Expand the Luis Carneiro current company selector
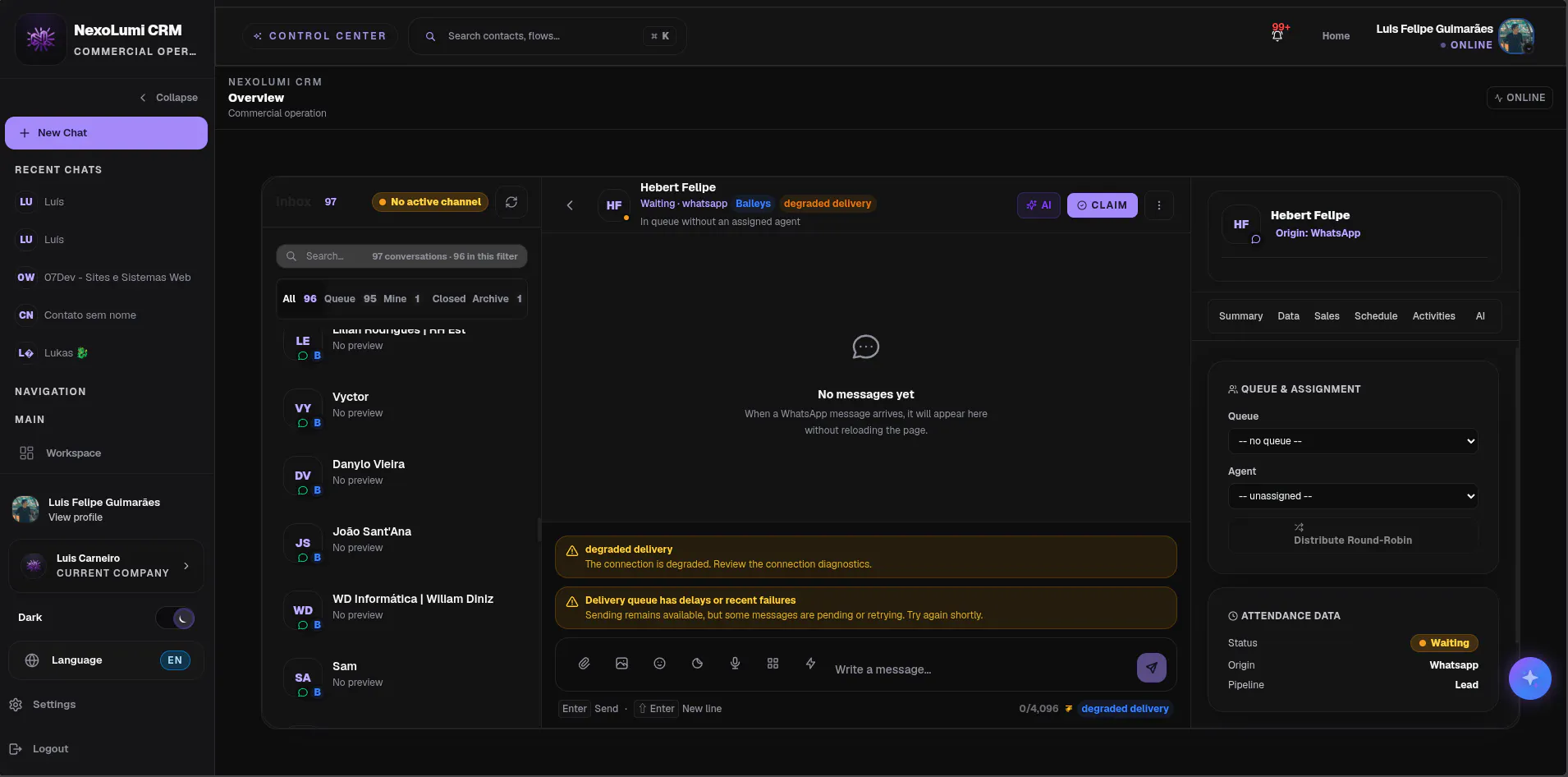Image resolution: width=1568 pixels, height=777 pixels. (106, 566)
